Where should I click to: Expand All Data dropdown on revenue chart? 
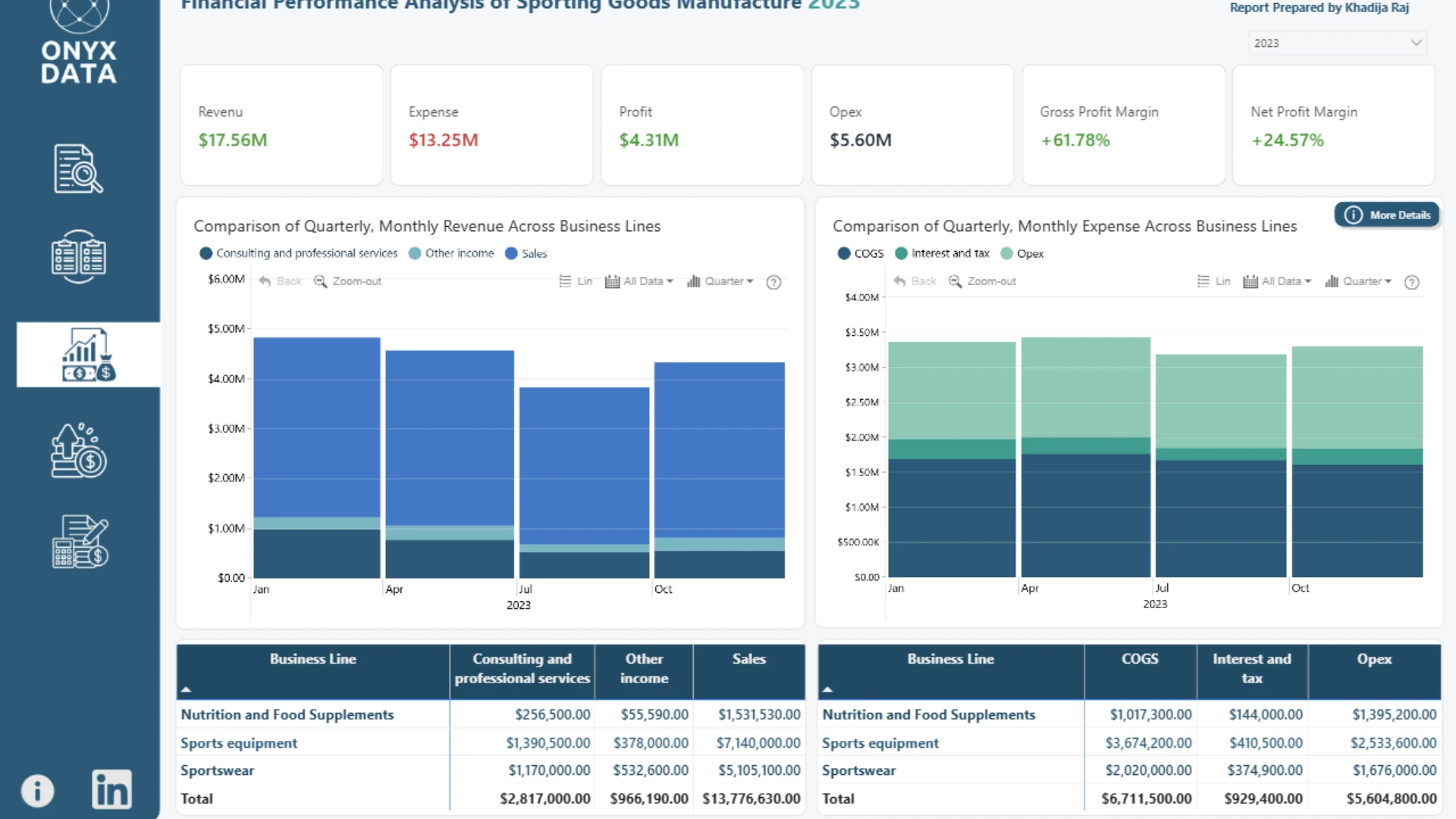[639, 281]
